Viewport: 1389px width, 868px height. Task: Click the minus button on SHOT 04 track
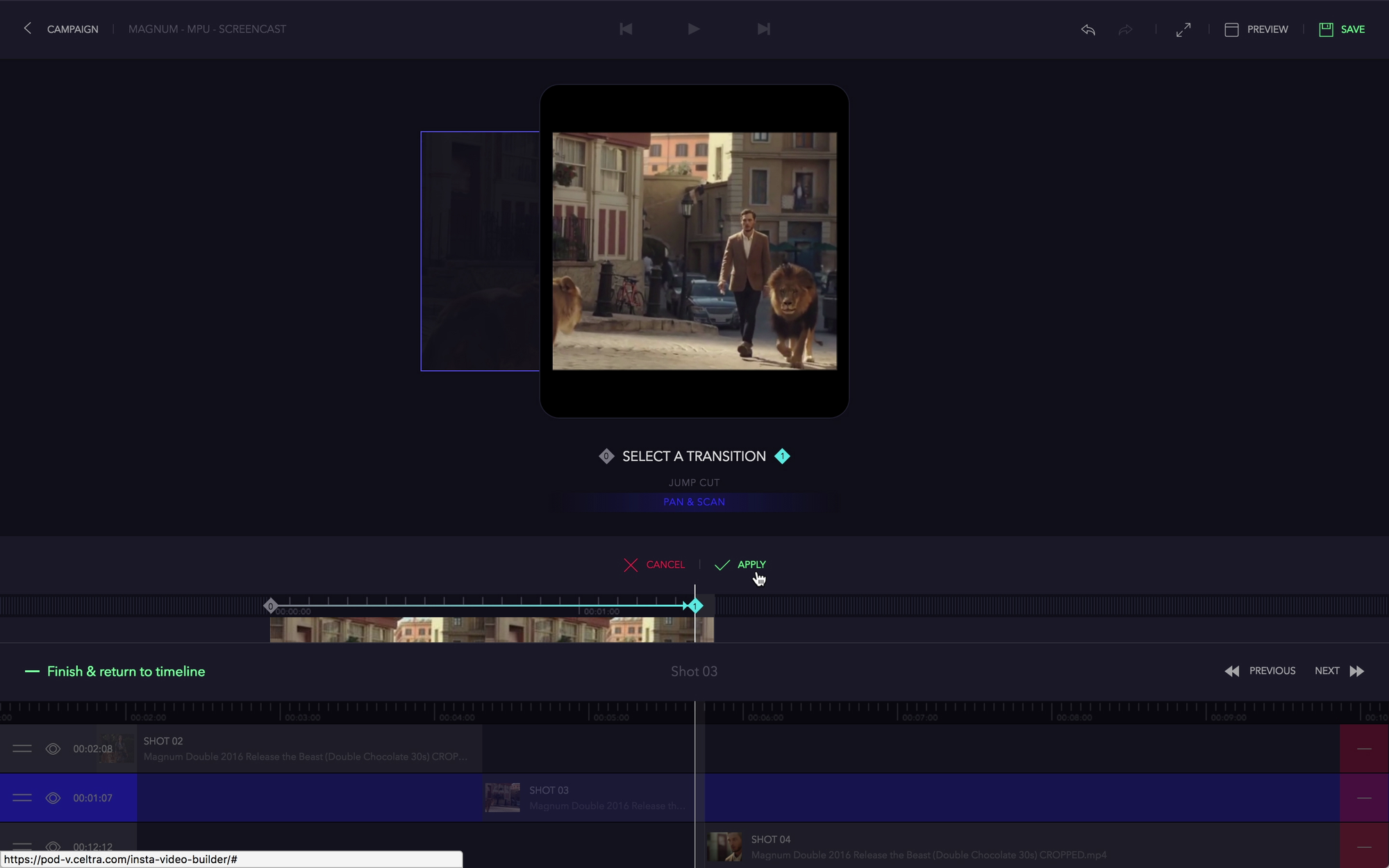[x=1364, y=846]
